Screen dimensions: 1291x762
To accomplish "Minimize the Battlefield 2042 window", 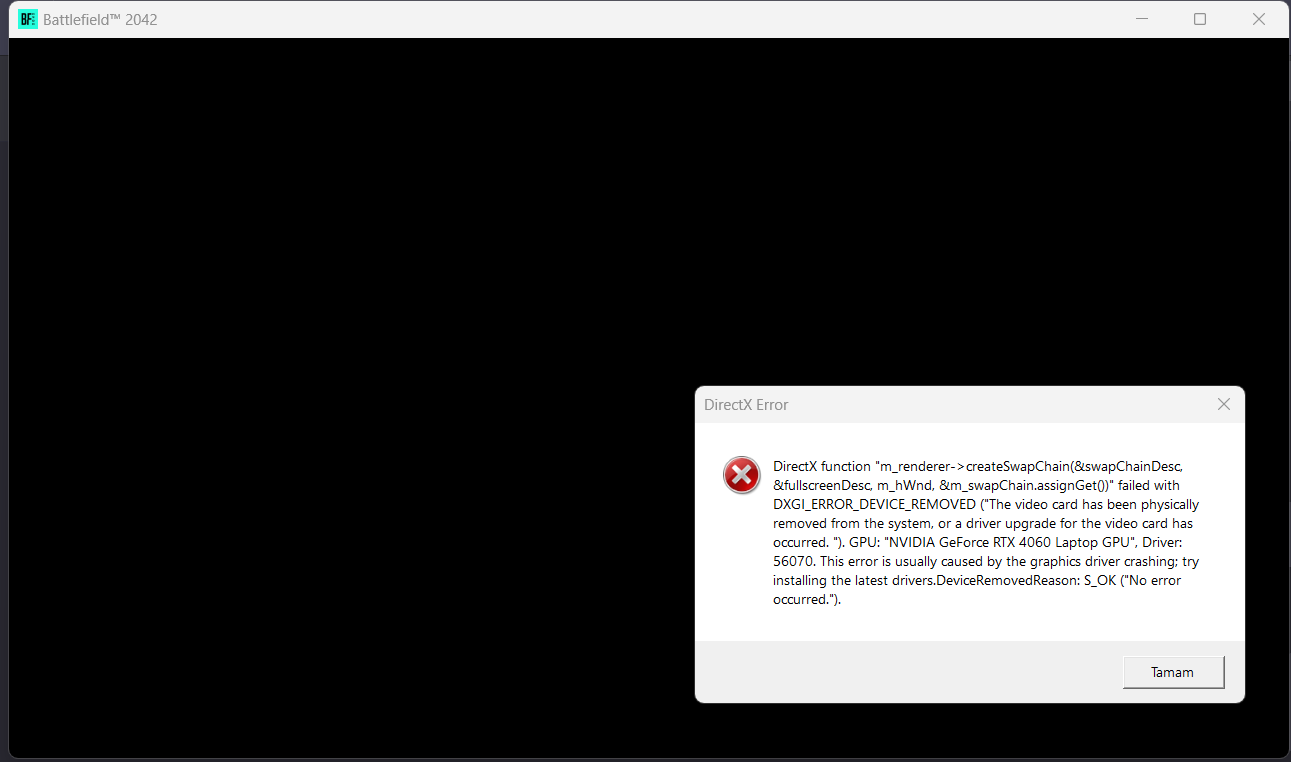I will point(1142,19).
